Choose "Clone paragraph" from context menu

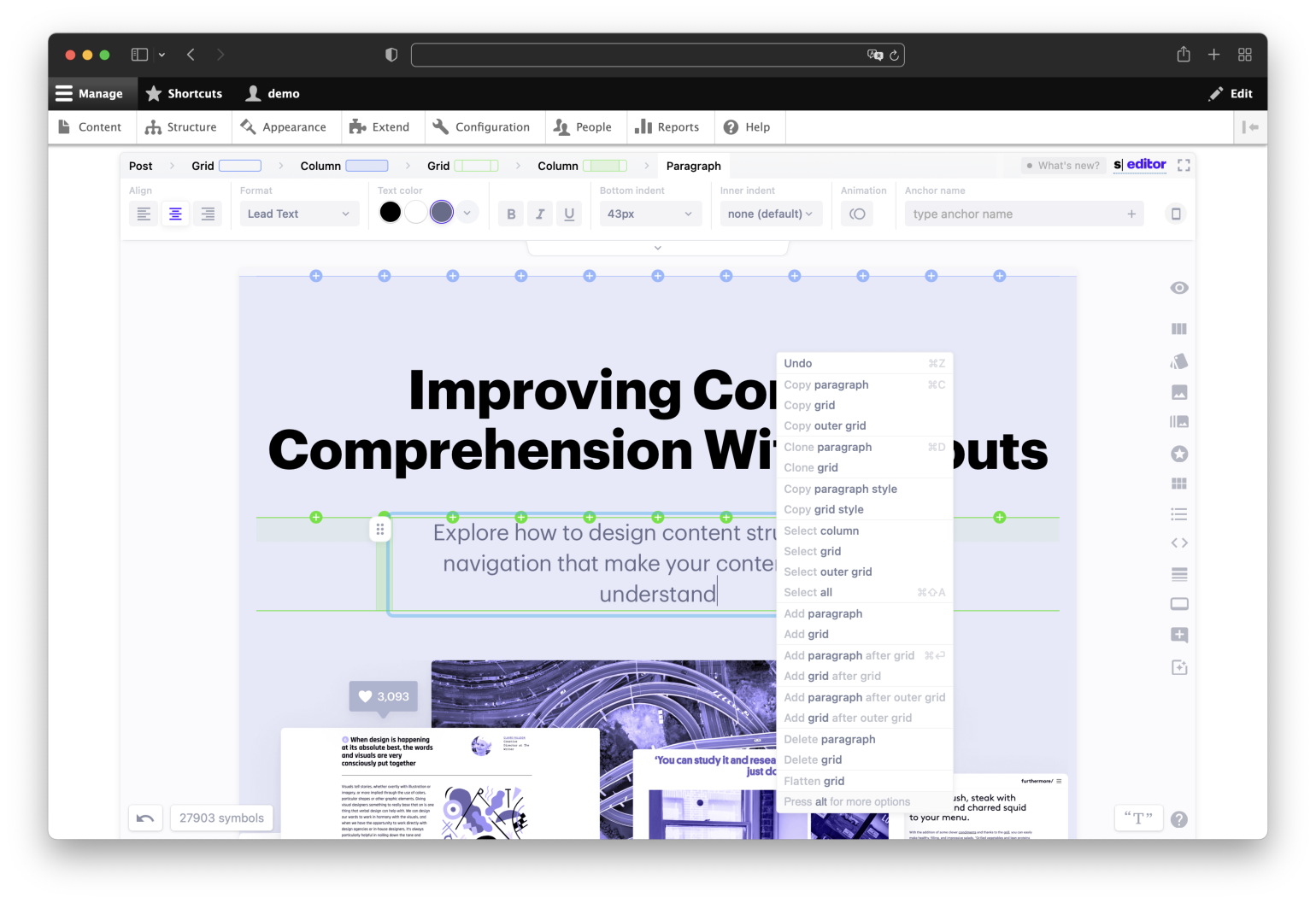827,447
